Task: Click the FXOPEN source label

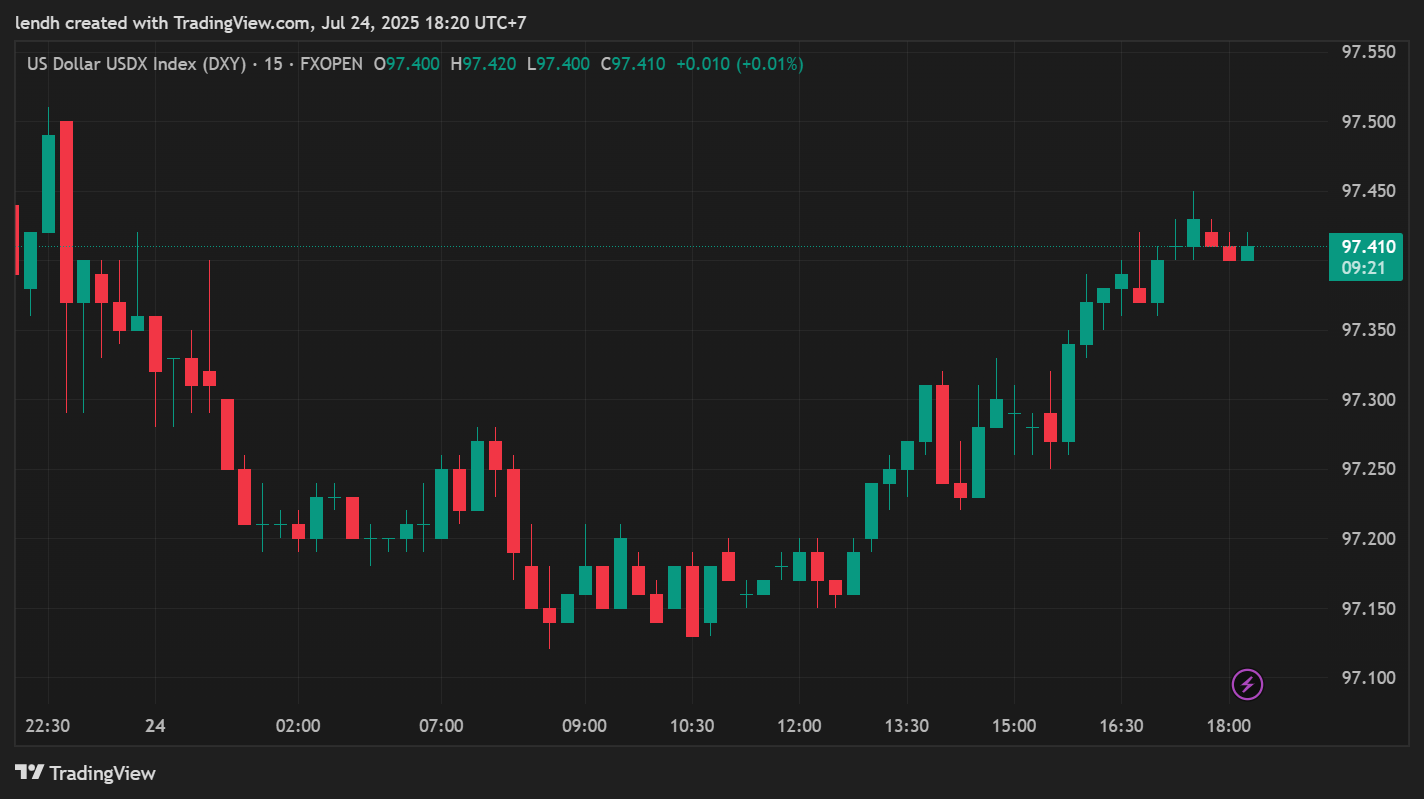Action: pyautogui.click(x=331, y=64)
